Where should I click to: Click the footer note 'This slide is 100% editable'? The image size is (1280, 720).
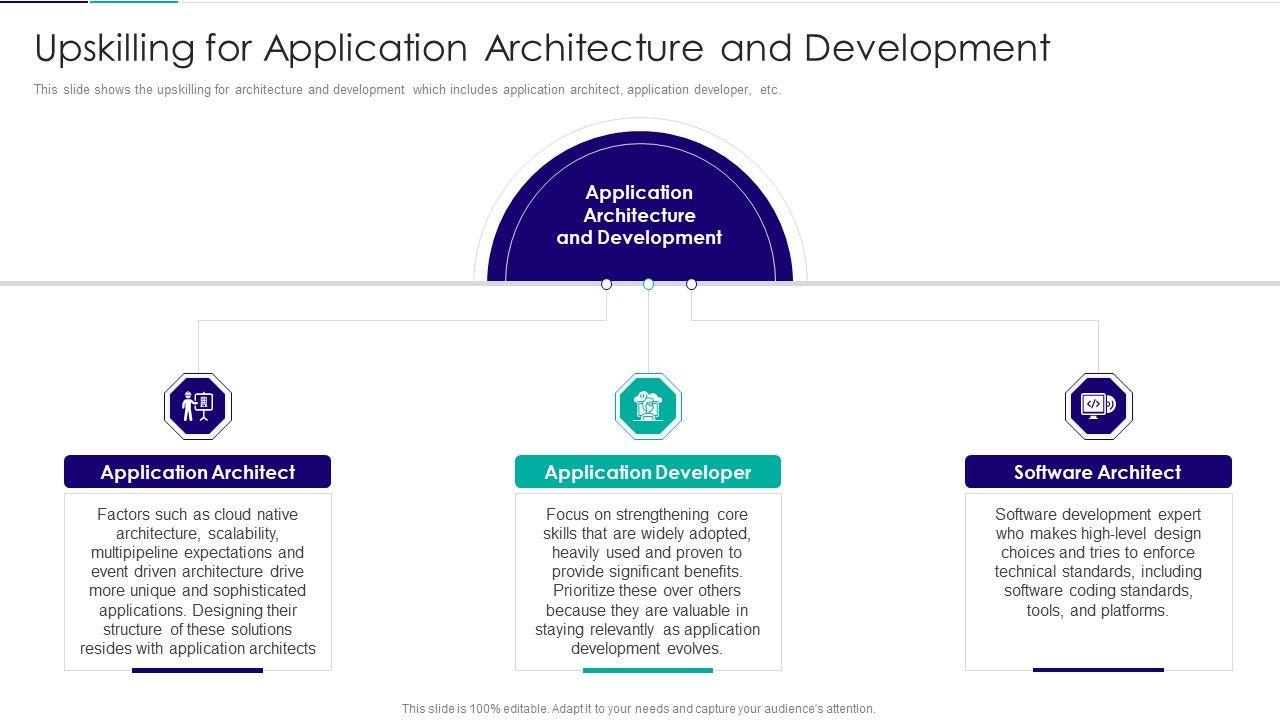(x=639, y=709)
